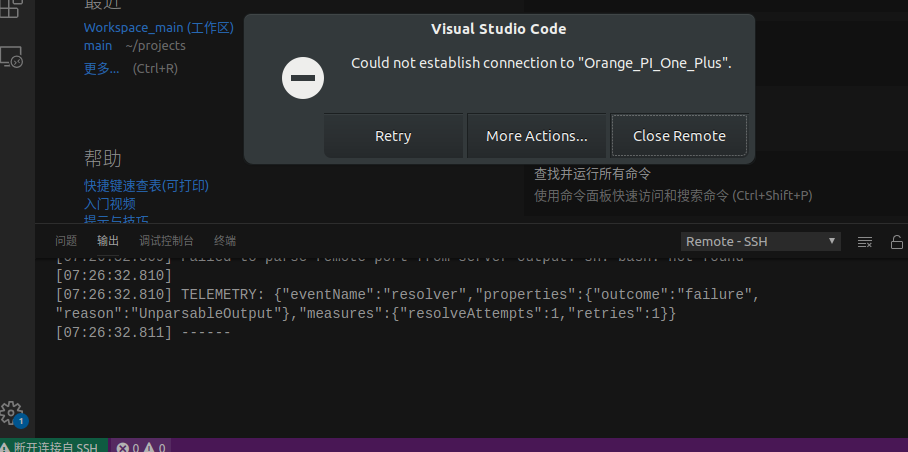Image resolution: width=908 pixels, height=452 pixels.
Task: Switch to the 输出 panel tab
Action: [x=108, y=241]
